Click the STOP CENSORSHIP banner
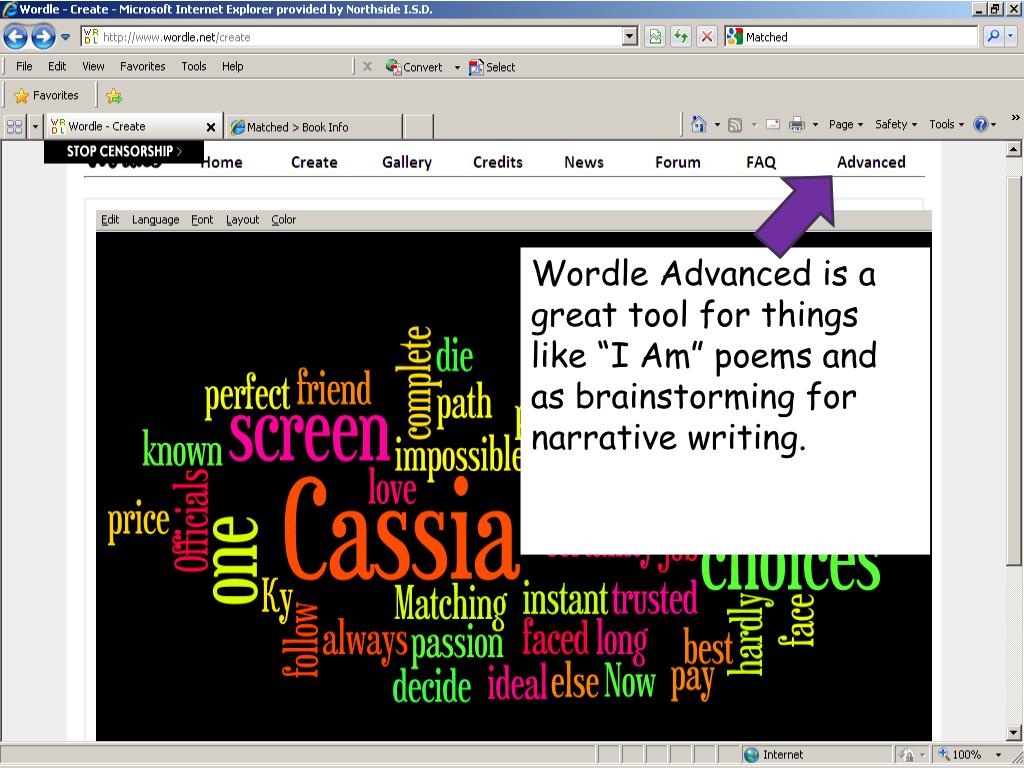Screen dimensions: 1024x768 (124, 152)
